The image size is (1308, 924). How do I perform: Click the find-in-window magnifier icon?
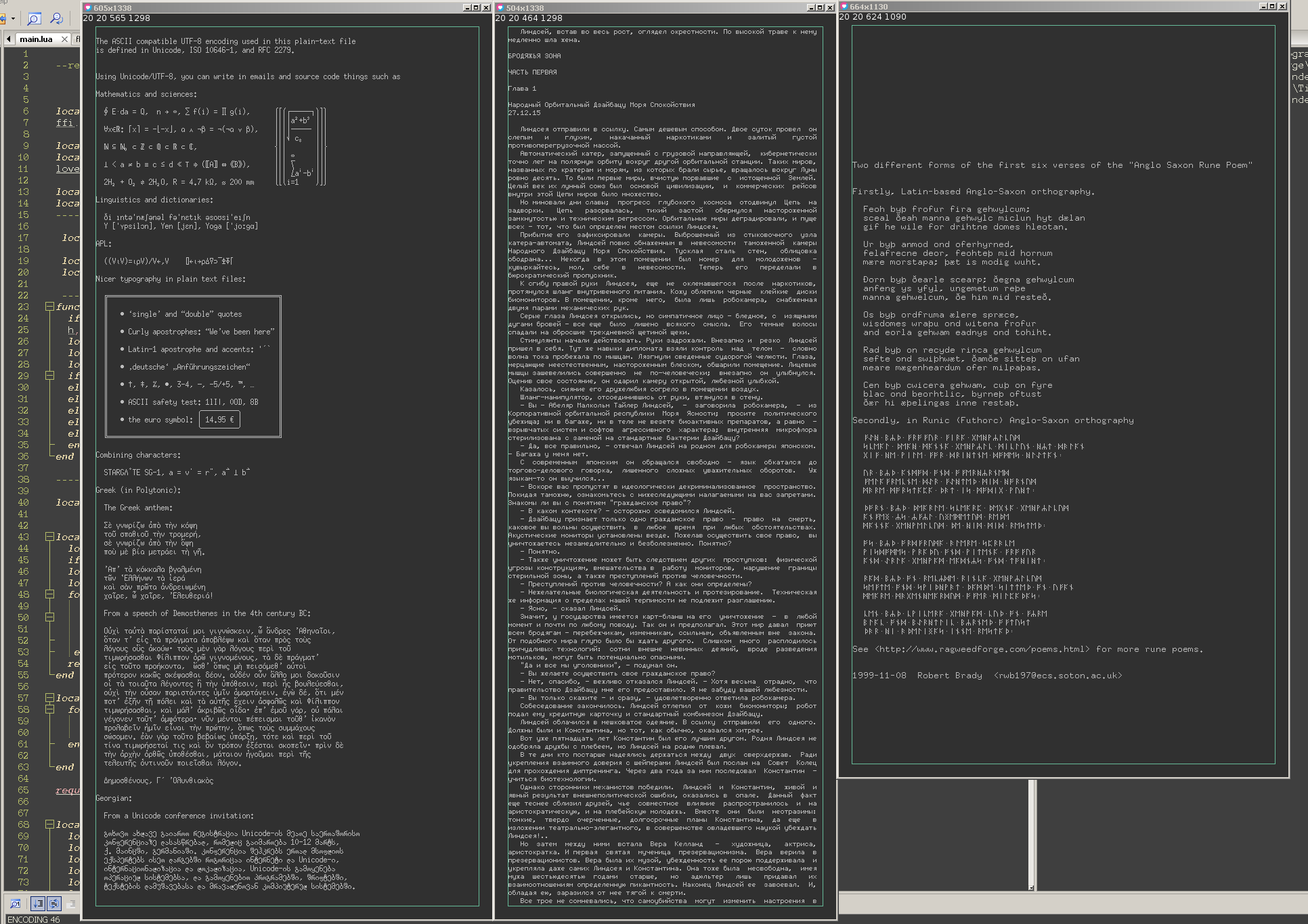tap(33, 18)
